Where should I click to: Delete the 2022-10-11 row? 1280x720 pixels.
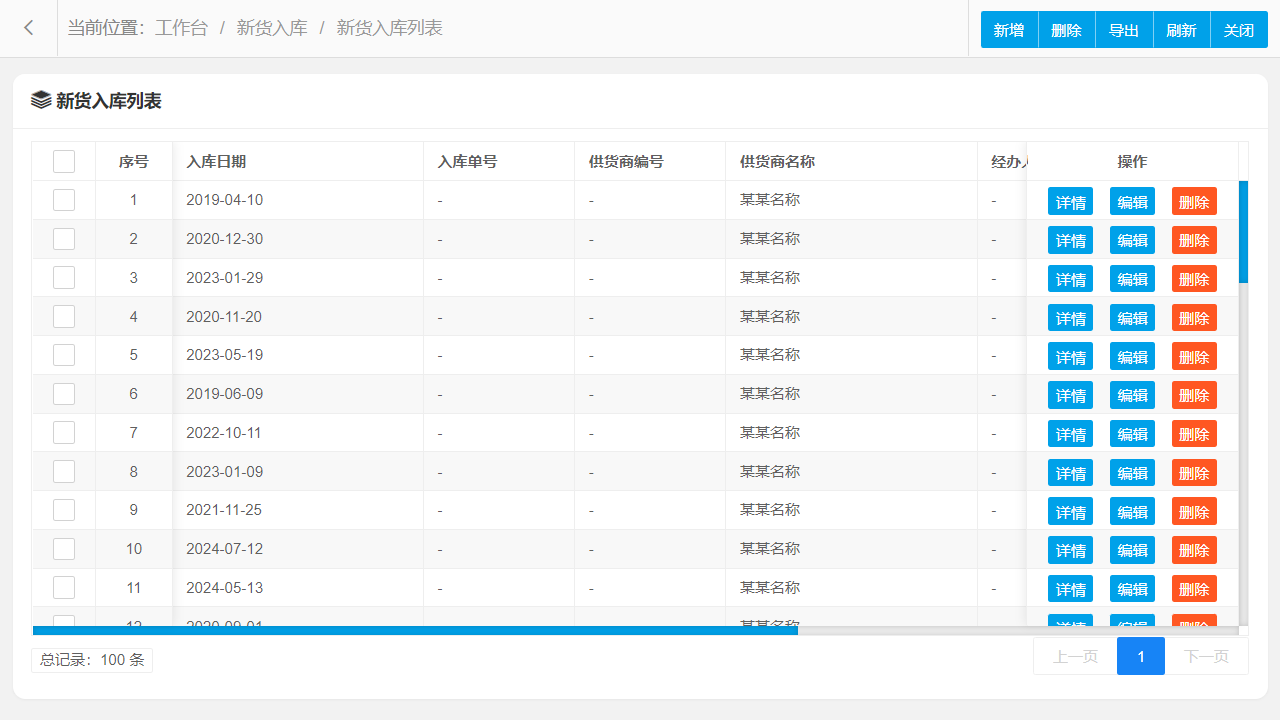(x=1194, y=434)
